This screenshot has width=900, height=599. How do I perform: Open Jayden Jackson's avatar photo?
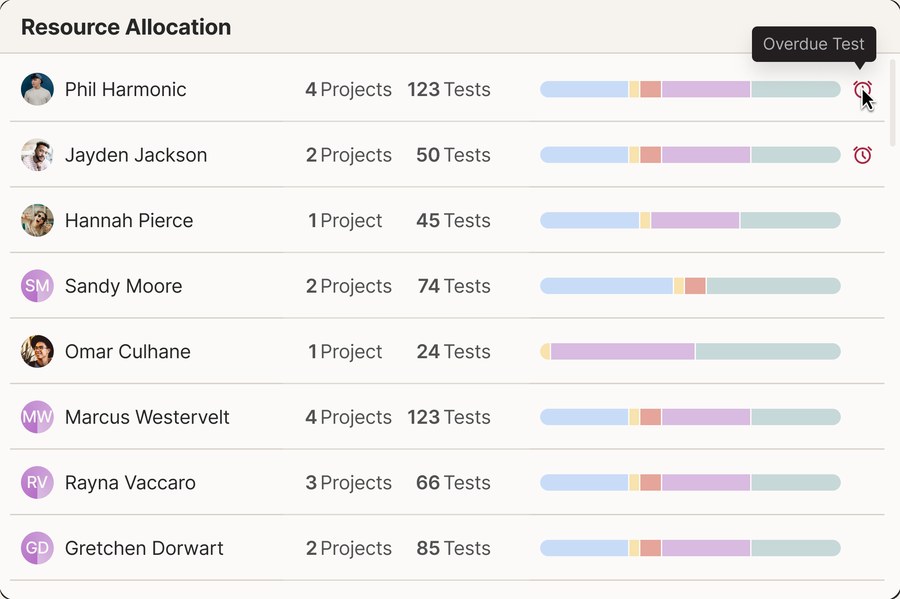click(x=37, y=154)
